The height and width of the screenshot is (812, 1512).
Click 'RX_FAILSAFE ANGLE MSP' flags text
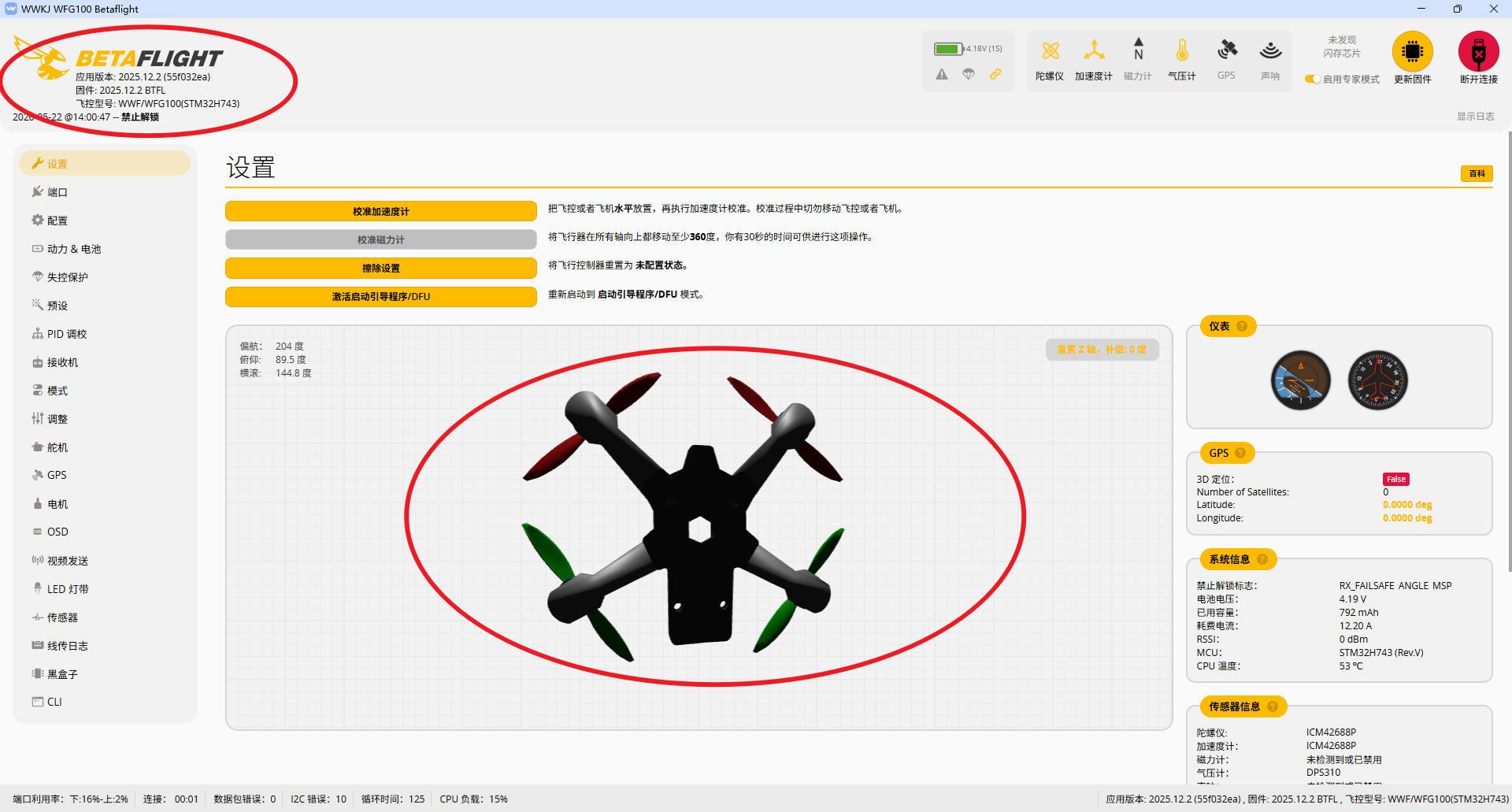click(1395, 586)
